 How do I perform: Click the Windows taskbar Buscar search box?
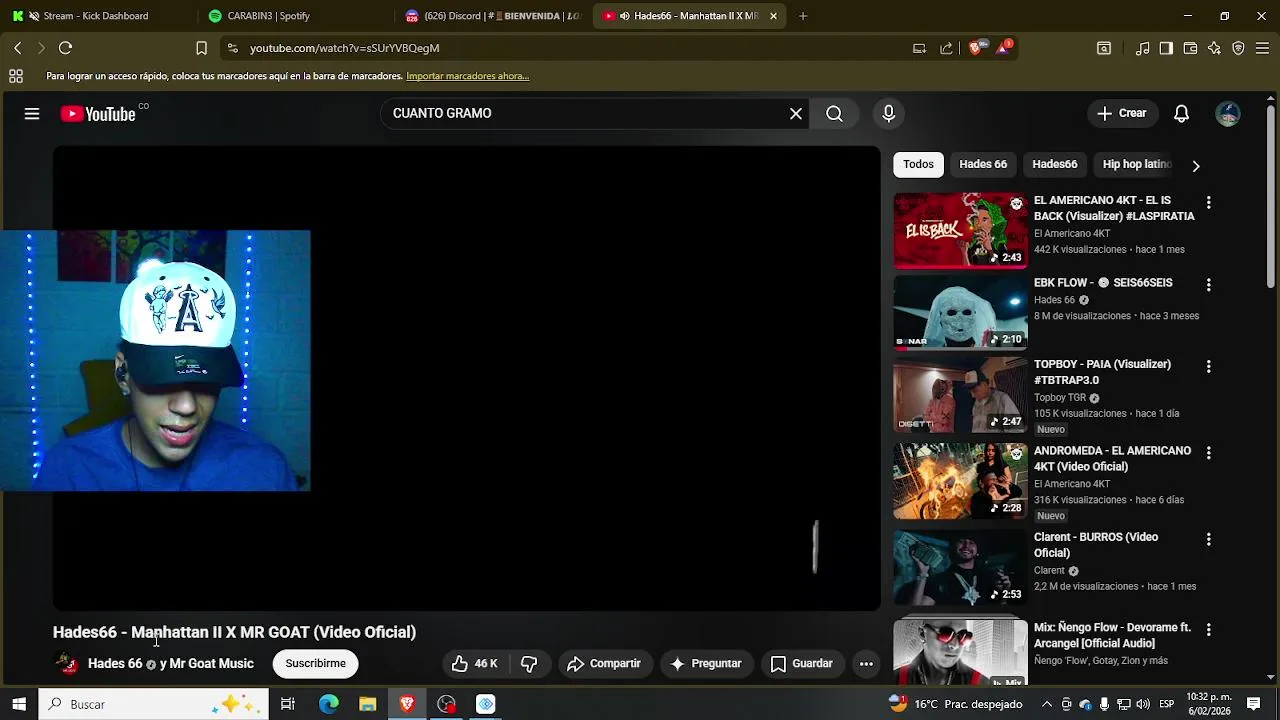tap(154, 704)
